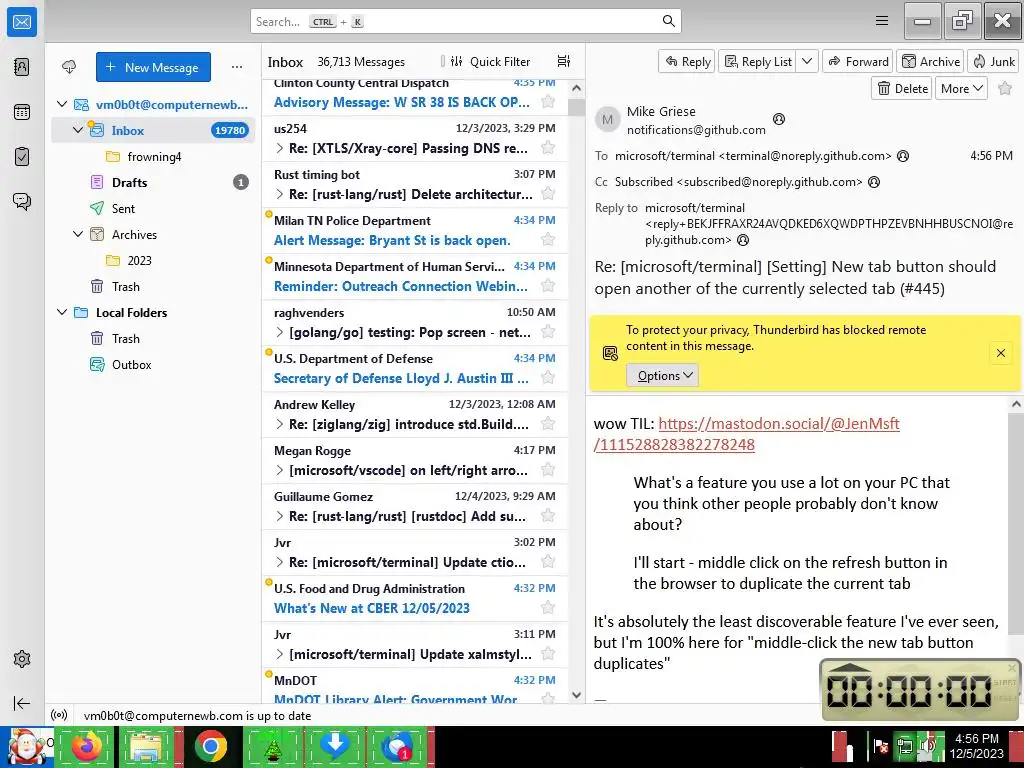Image resolution: width=1024 pixels, height=768 pixels.
Task: Mark the message as Junk
Action: point(993,61)
